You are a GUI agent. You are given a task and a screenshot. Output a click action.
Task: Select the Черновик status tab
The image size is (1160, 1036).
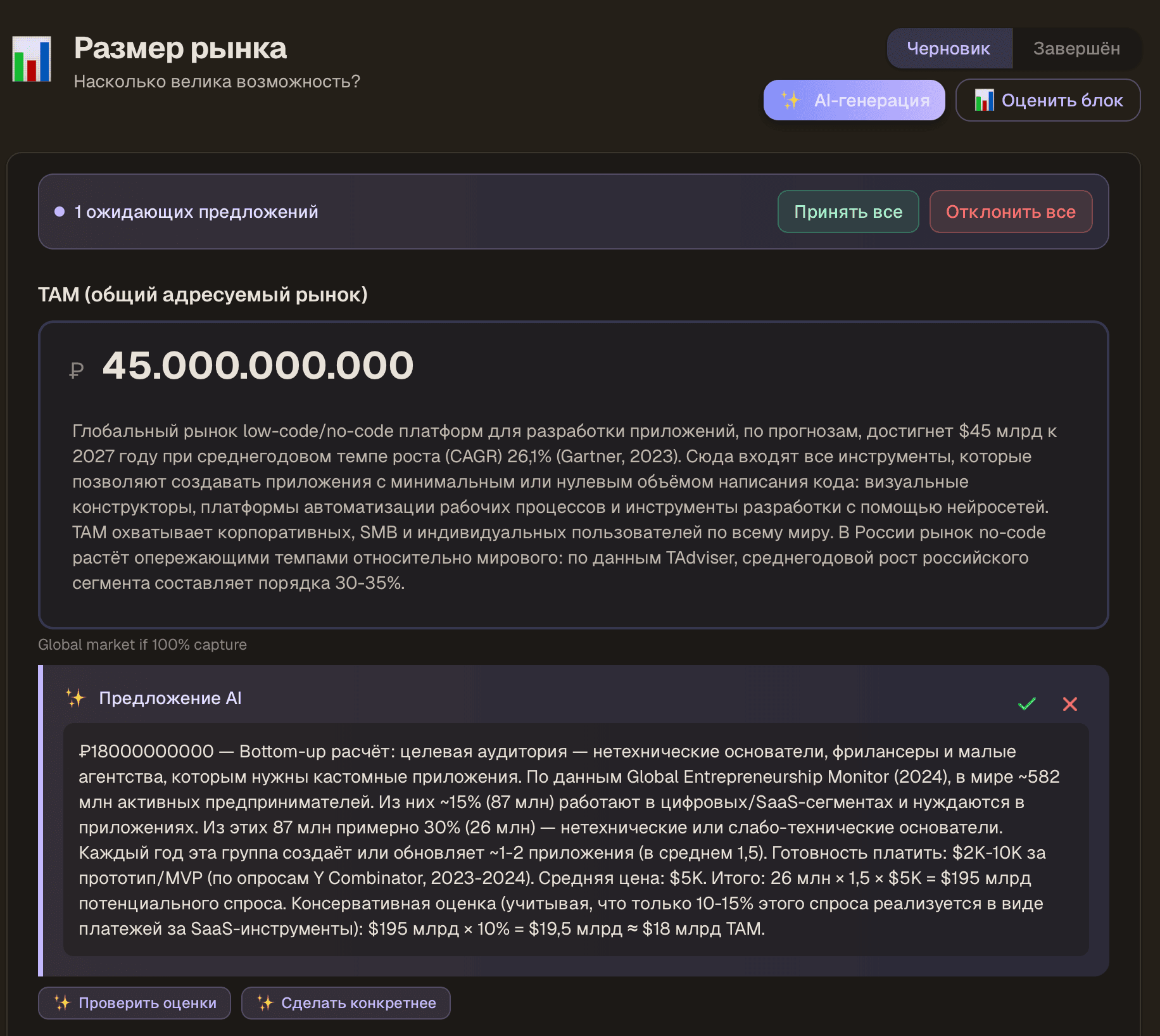949,48
